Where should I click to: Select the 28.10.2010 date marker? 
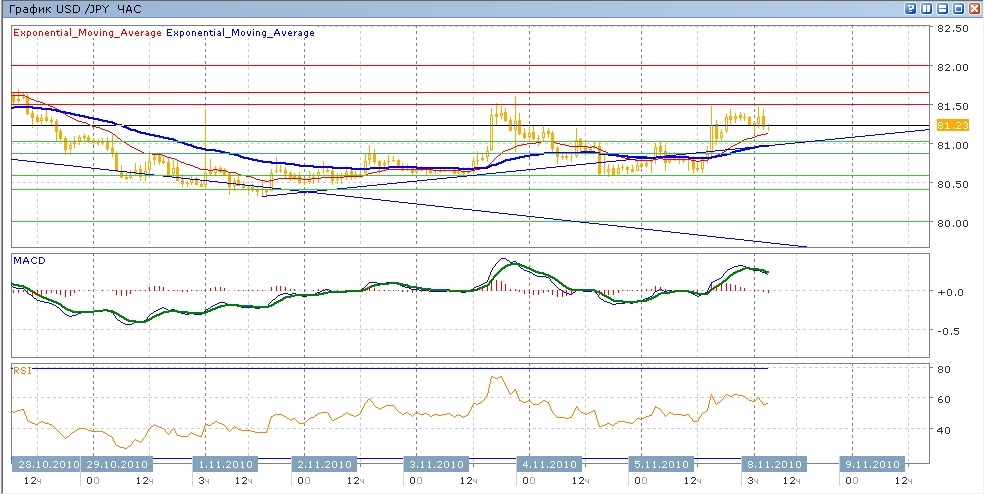coord(46,465)
